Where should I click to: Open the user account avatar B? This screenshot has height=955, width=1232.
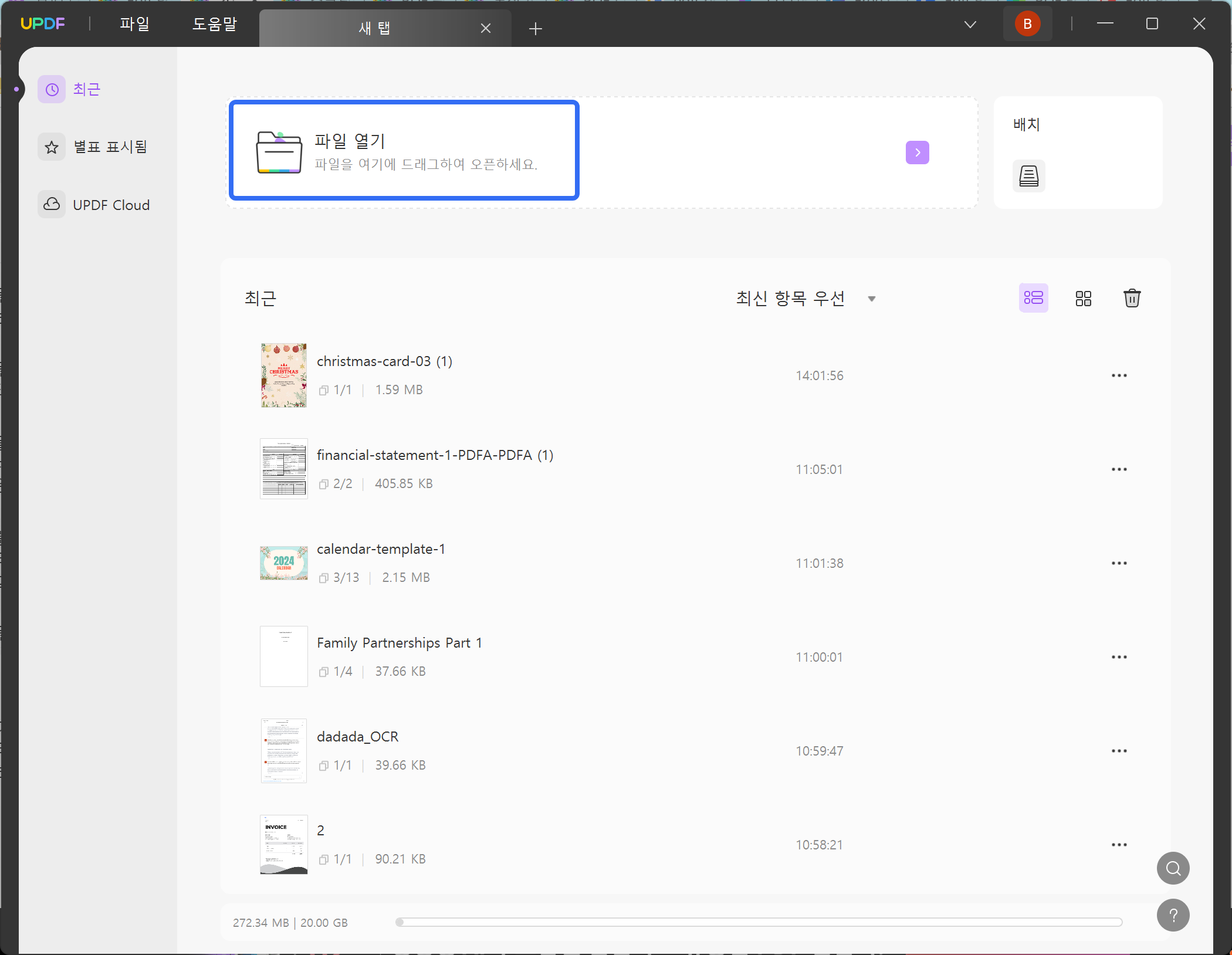pos(1027,24)
